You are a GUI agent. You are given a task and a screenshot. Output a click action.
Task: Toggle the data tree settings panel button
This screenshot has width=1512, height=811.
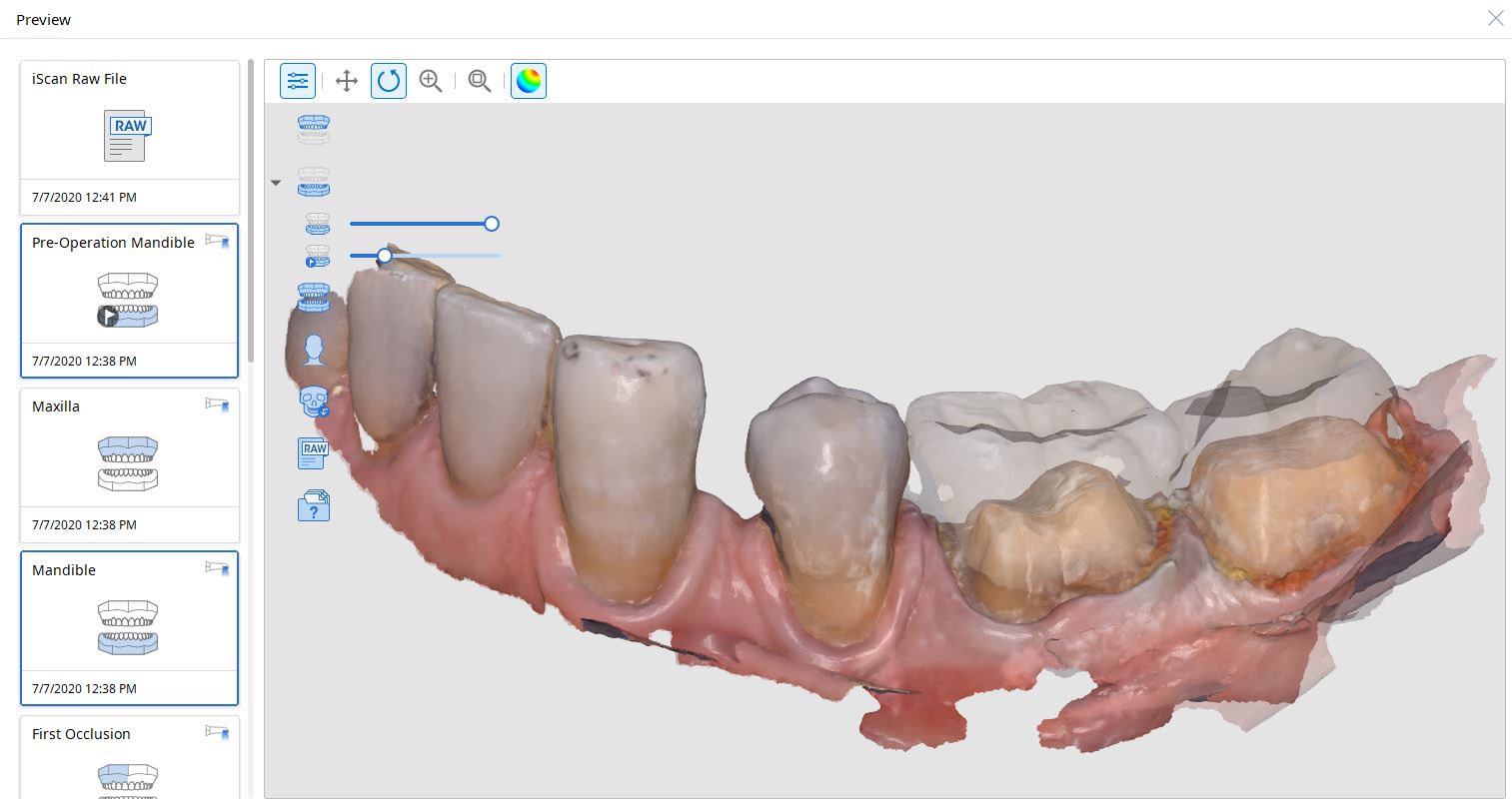coord(298,81)
